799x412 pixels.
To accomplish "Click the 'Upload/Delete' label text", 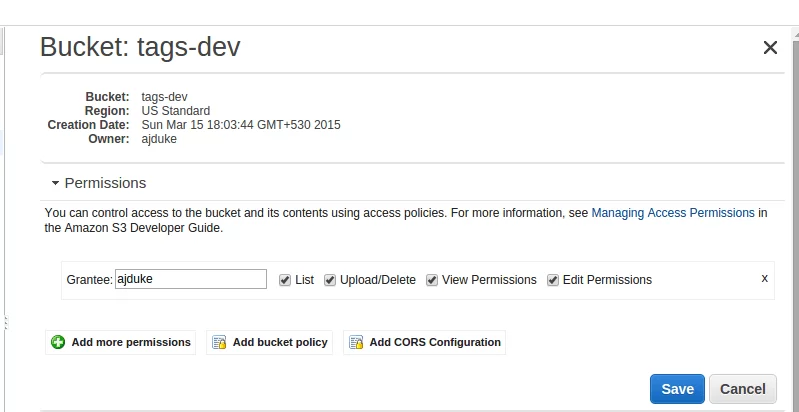I will (x=378, y=280).
